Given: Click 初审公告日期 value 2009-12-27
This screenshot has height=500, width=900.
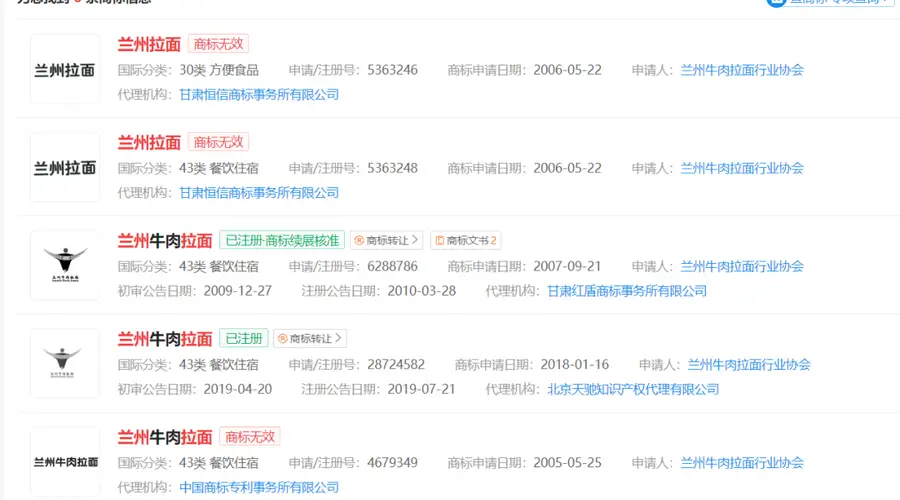Looking at the screenshot, I should 238,291.
